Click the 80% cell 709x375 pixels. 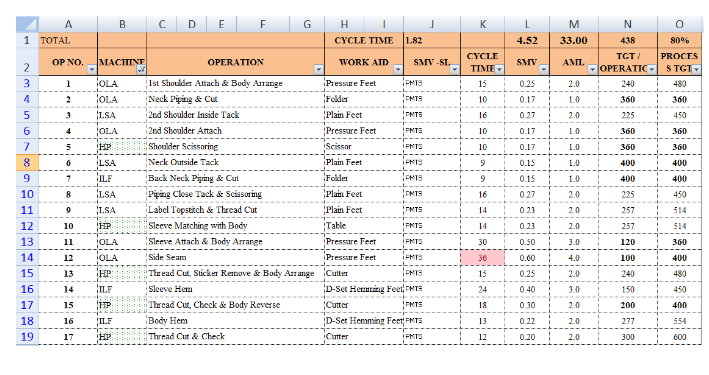point(680,40)
